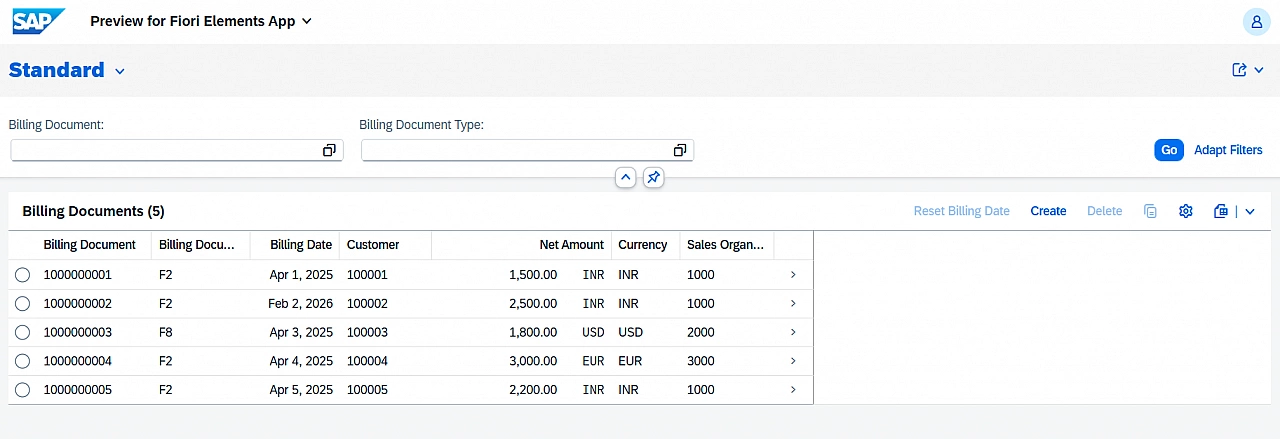The height and width of the screenshot is (439, 1280).
Task: Expand the Standard view variant dropdown
Action: pos(120,71)
